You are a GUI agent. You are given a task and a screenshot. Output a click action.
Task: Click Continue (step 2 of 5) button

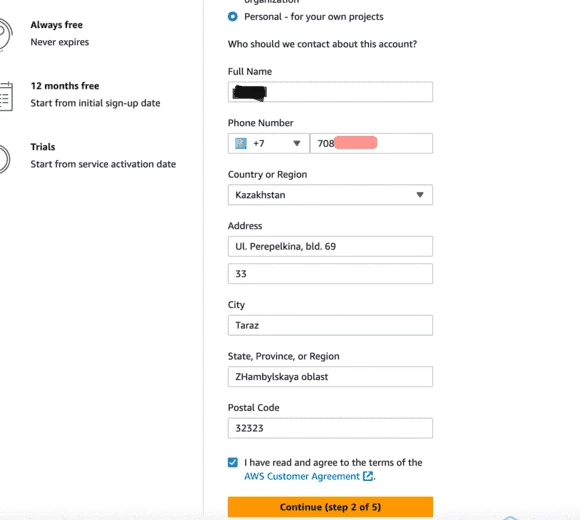(x=330, y=507)
